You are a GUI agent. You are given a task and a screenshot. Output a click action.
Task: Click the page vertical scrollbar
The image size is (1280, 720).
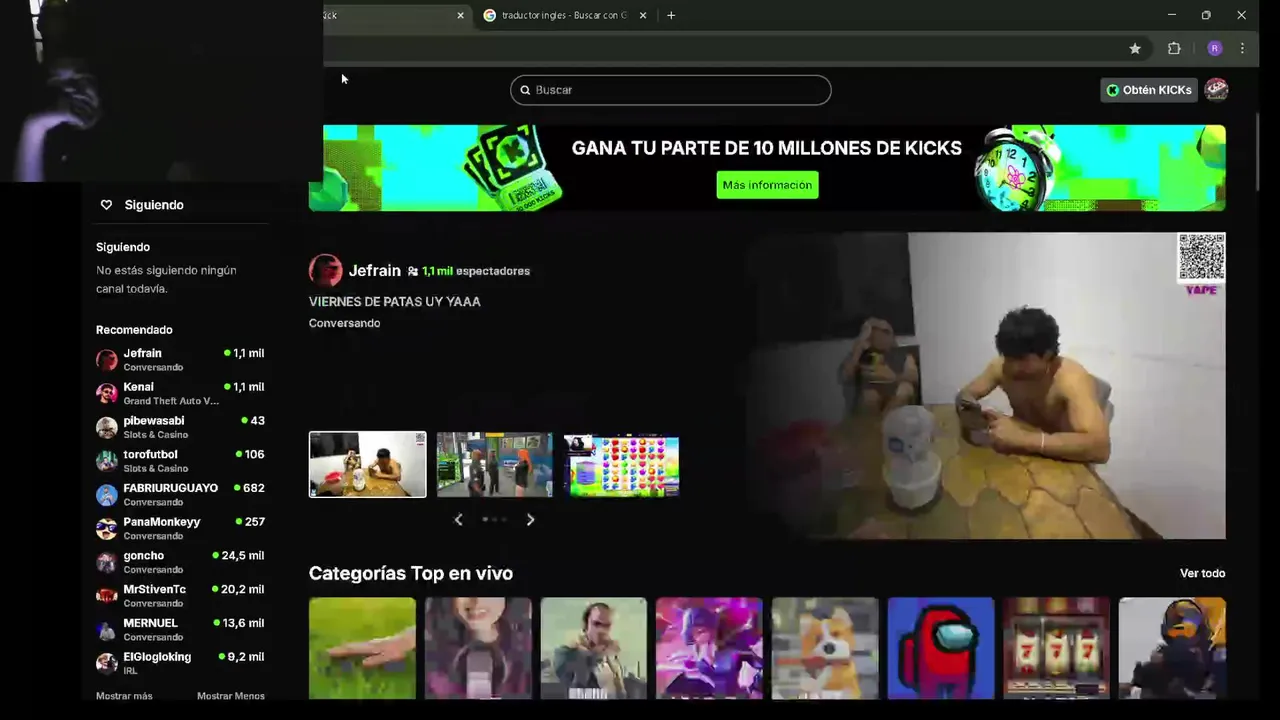(x=1258, y=150)
